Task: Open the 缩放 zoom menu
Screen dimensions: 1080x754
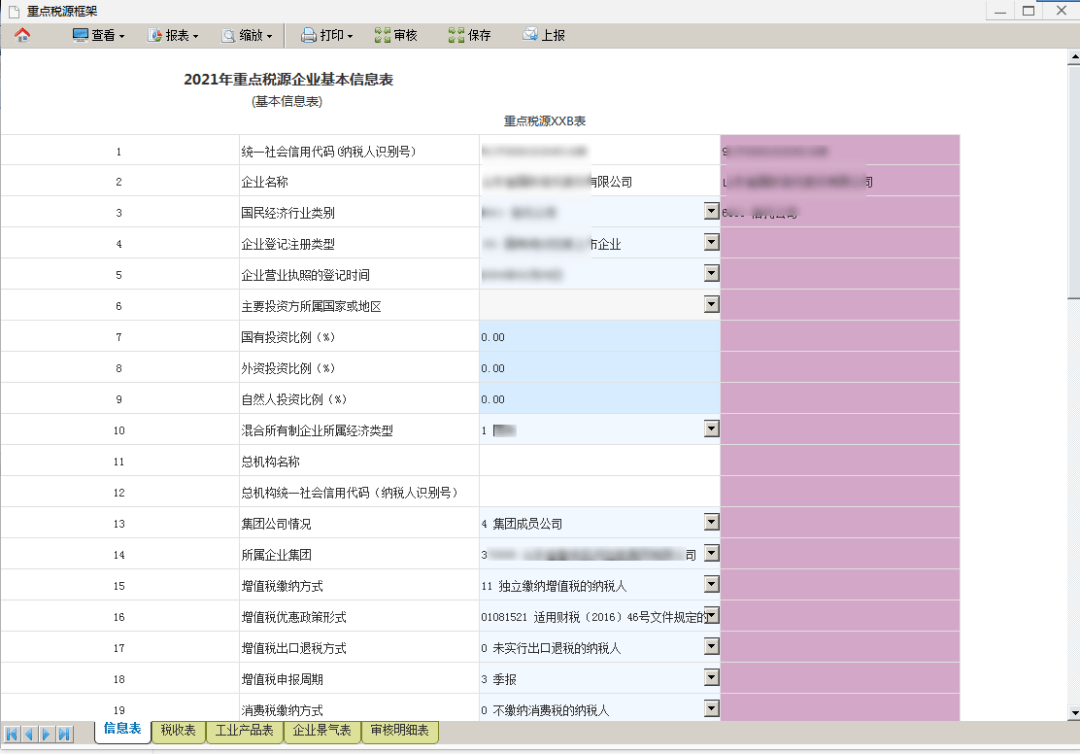Action: 247,35
